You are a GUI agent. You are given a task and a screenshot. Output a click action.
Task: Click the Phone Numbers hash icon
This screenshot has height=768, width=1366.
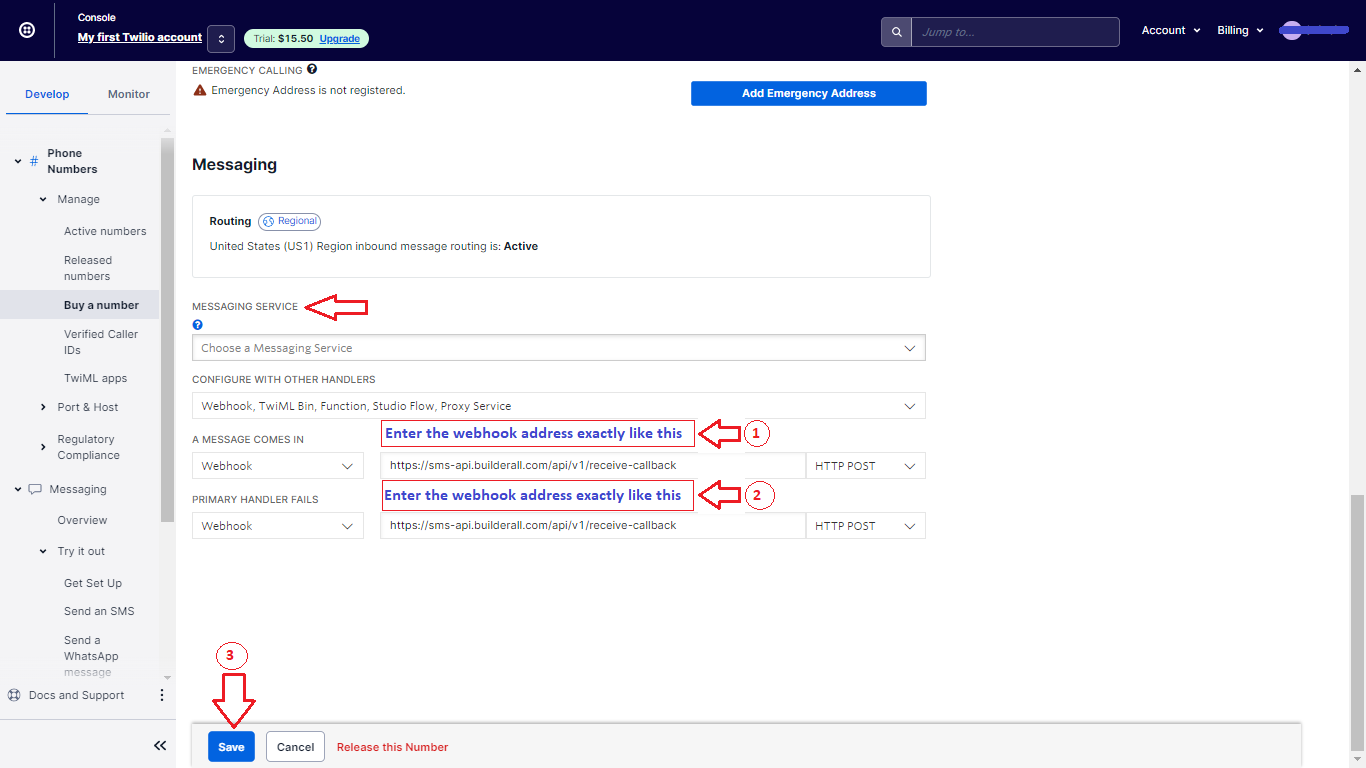point(34,161)
